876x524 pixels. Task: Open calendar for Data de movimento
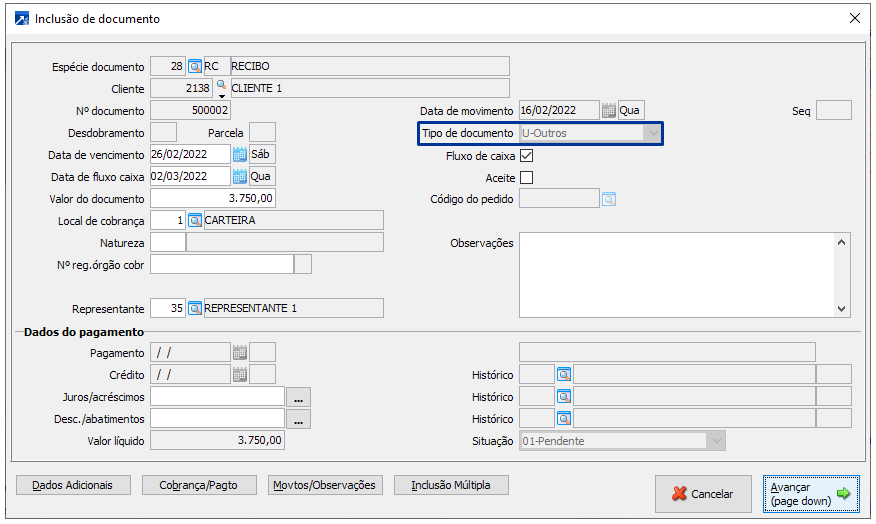pos(608,111)
